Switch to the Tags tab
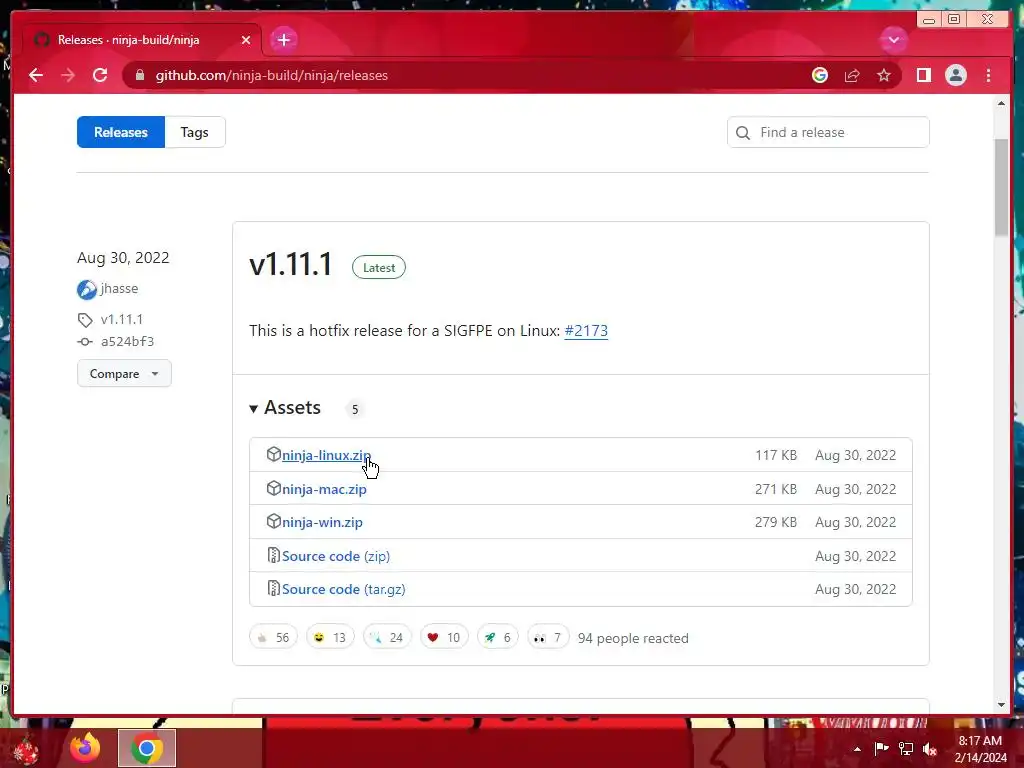1024x768 pixels. pos(195,133)
